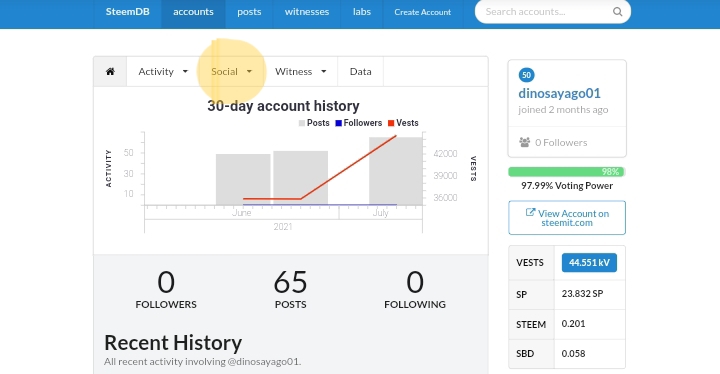Click the joined 2 months ago text
720x374 pixels.
(x=563, y=110)
